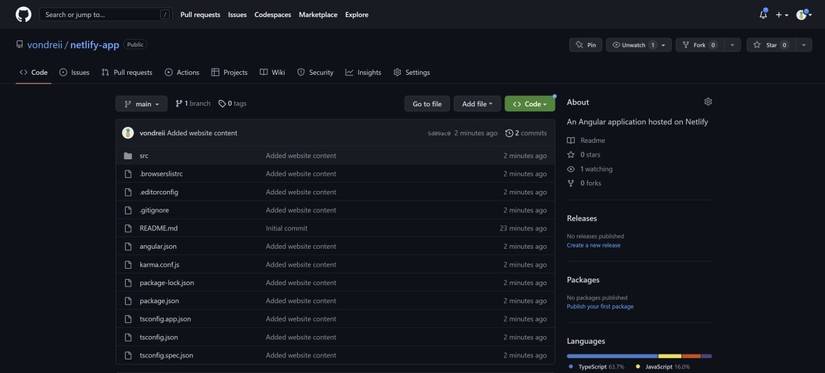Image resolution: width=825 pixels, height=373 pixels.
Task: Click the Unwatch button
Action: [x=633, y=45]
